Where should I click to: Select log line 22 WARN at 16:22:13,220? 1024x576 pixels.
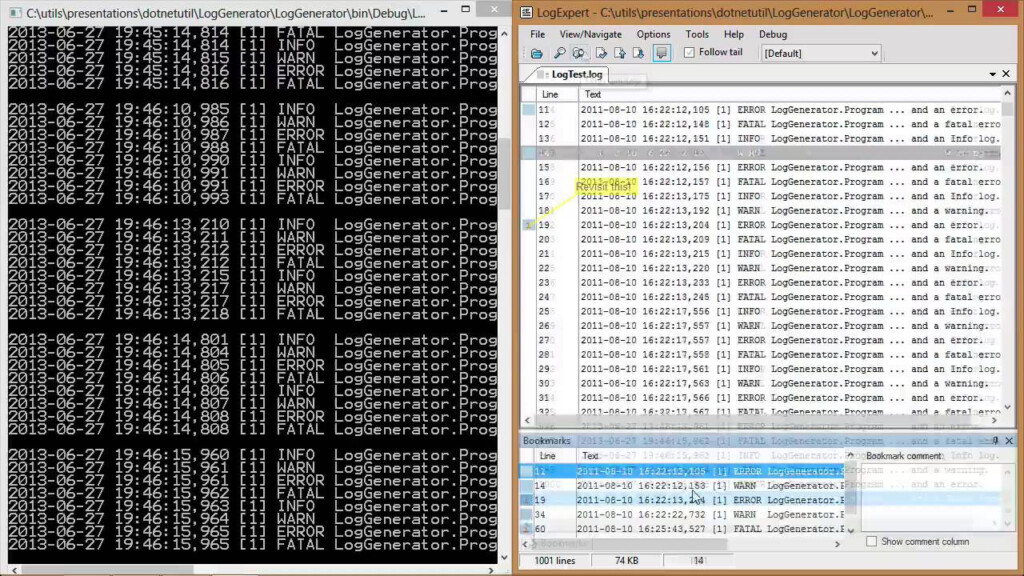761,268
